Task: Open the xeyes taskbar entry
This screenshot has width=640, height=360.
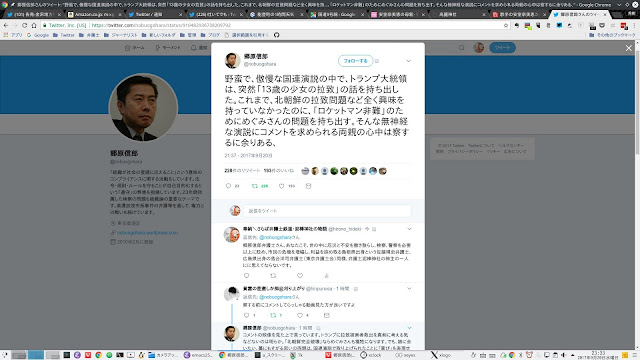Action: (405, 355)
